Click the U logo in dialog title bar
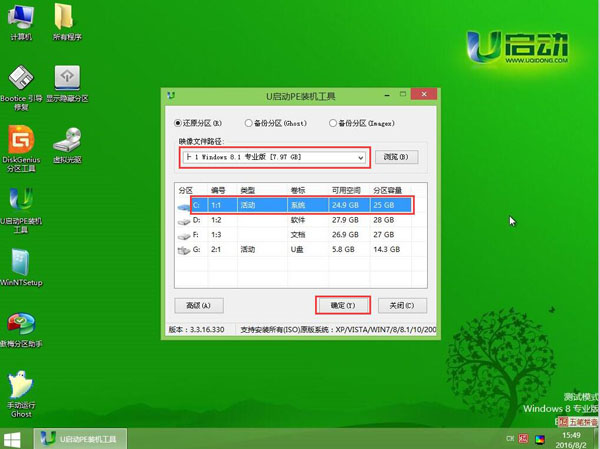Viewport: 600px width, 449px height. point(171,95)
